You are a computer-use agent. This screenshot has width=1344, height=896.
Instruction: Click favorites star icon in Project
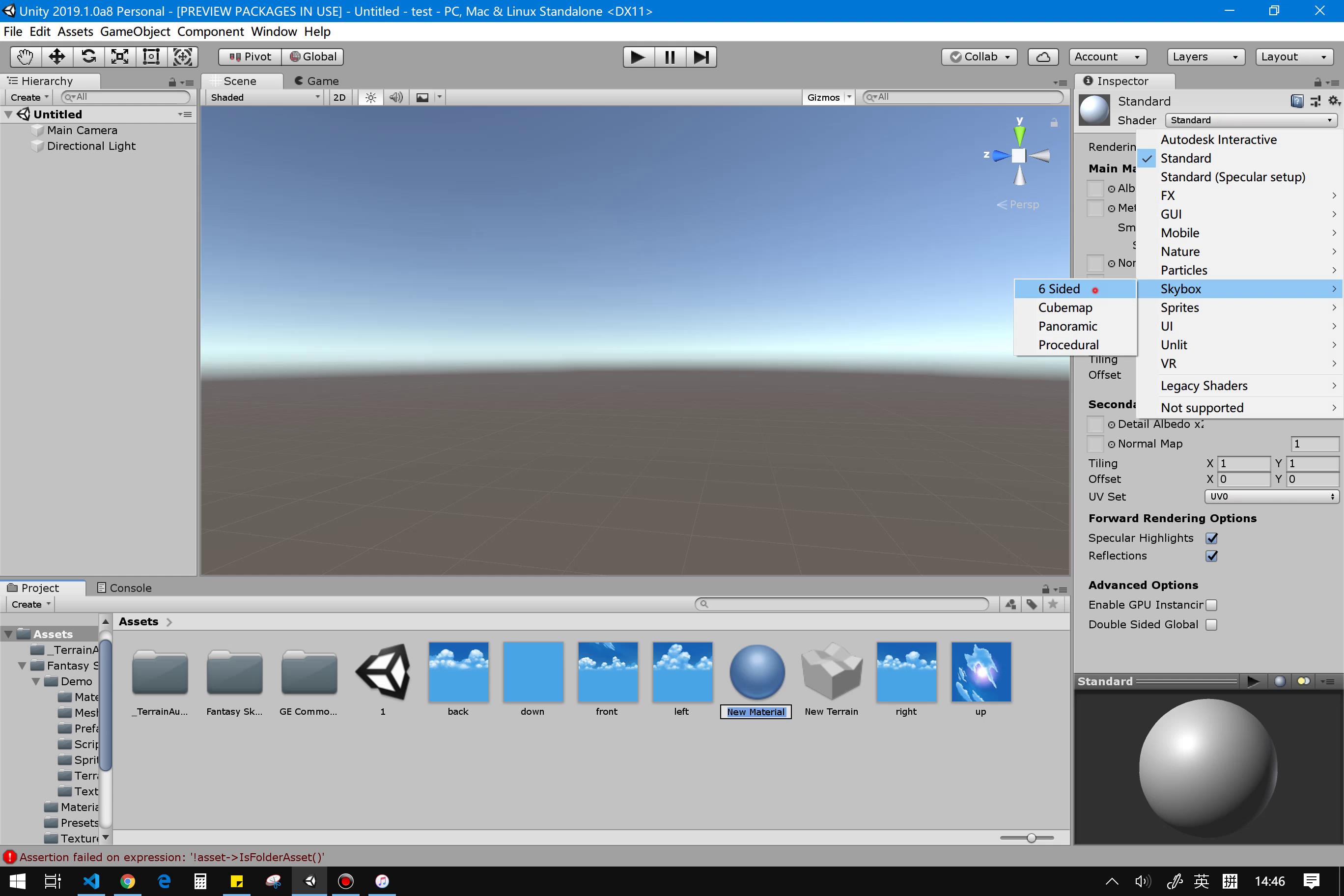(1053, 604)
